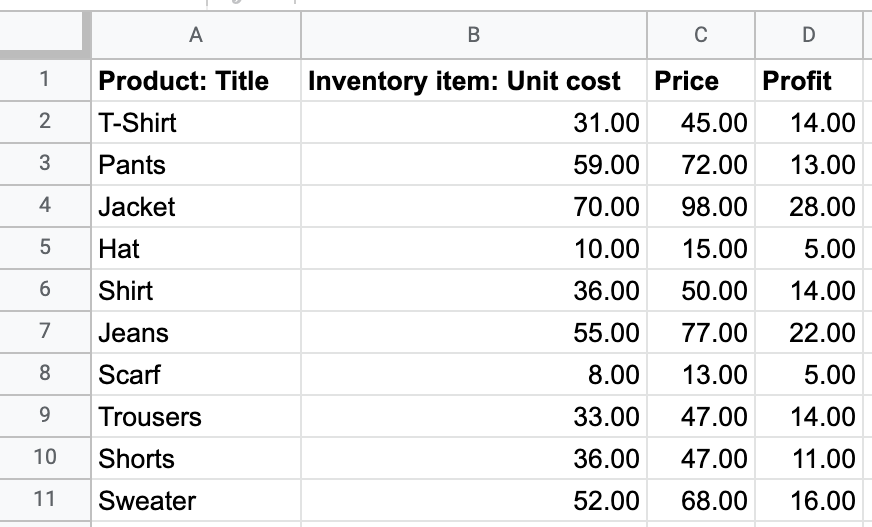
Task: Select Jeans price cell 77.00
Action: [701, 332]
